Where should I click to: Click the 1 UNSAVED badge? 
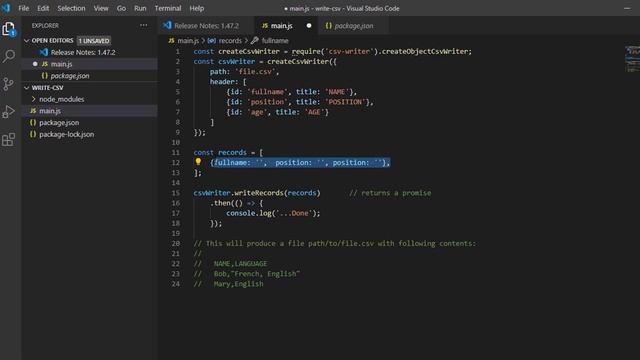pos(94,41)
